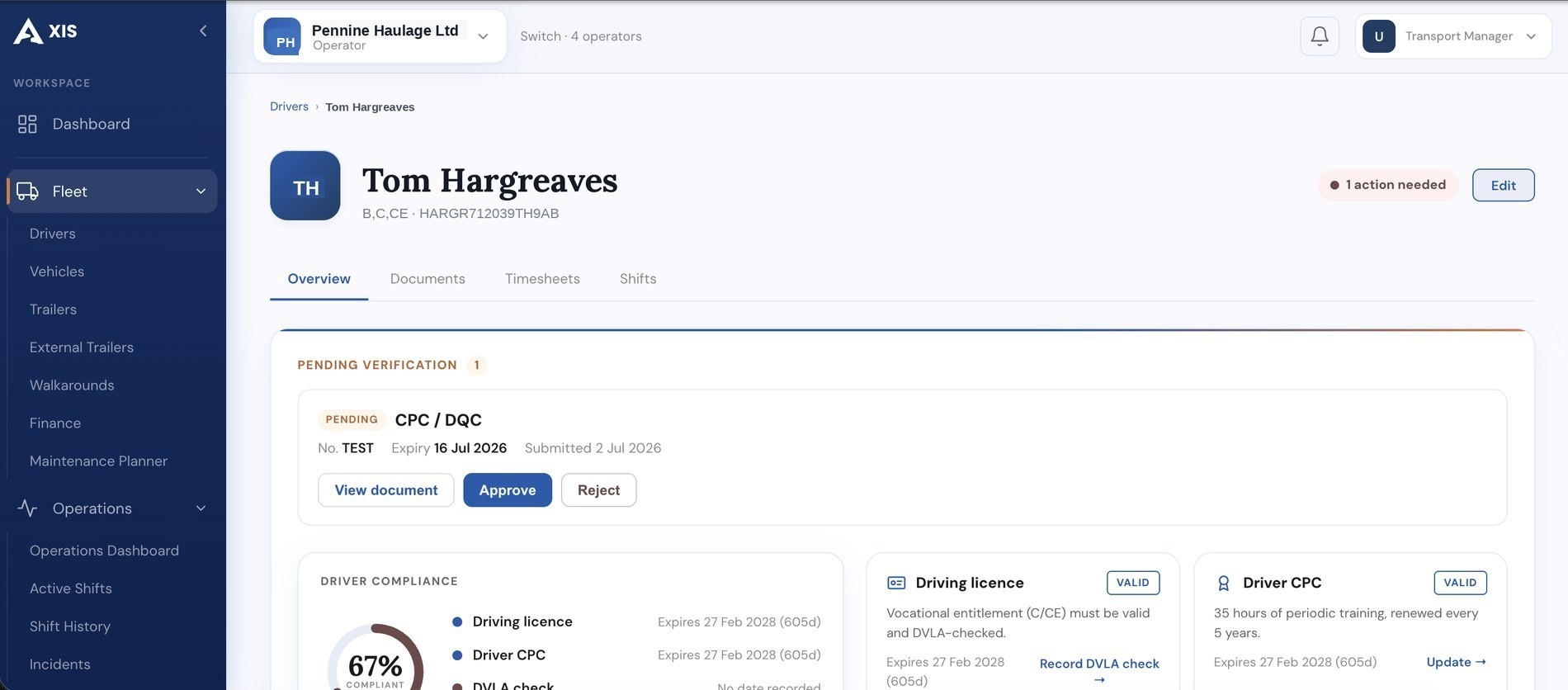Click the PENDING status badge
1568x690 pixels.
click(352, 419)
